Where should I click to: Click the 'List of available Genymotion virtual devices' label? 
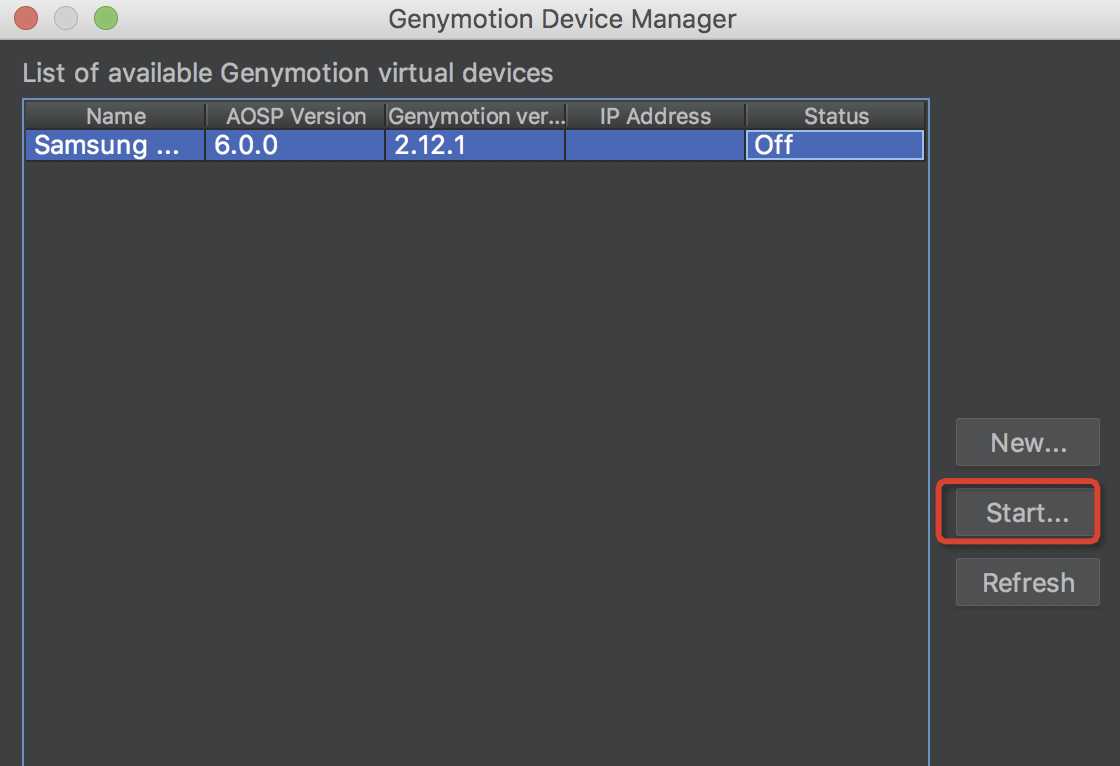tap(288, 73)
